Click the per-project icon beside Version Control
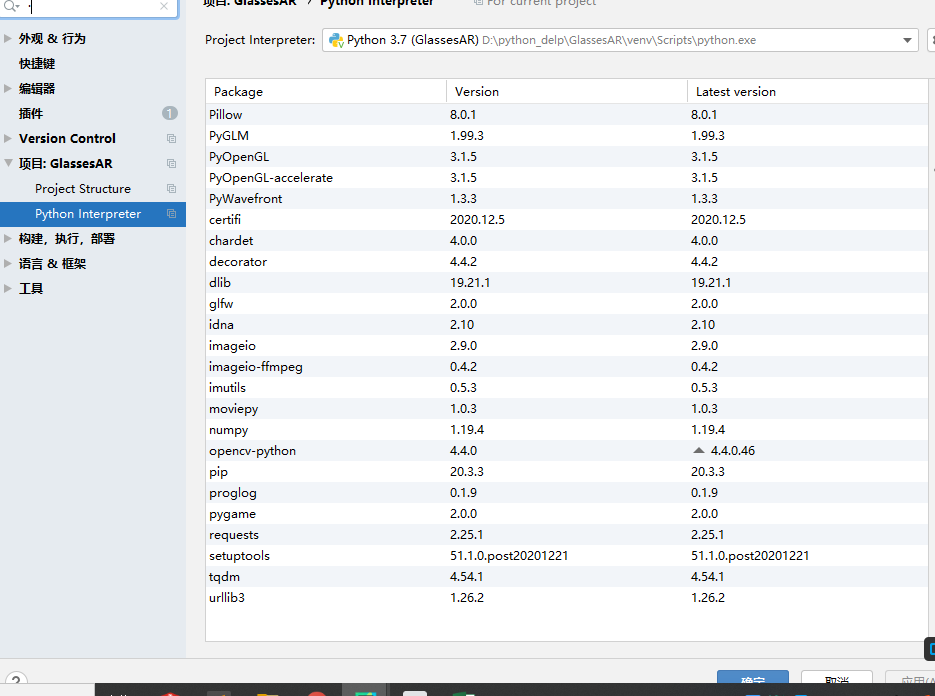This screenshot has height=696, width=935. point(172,138)
